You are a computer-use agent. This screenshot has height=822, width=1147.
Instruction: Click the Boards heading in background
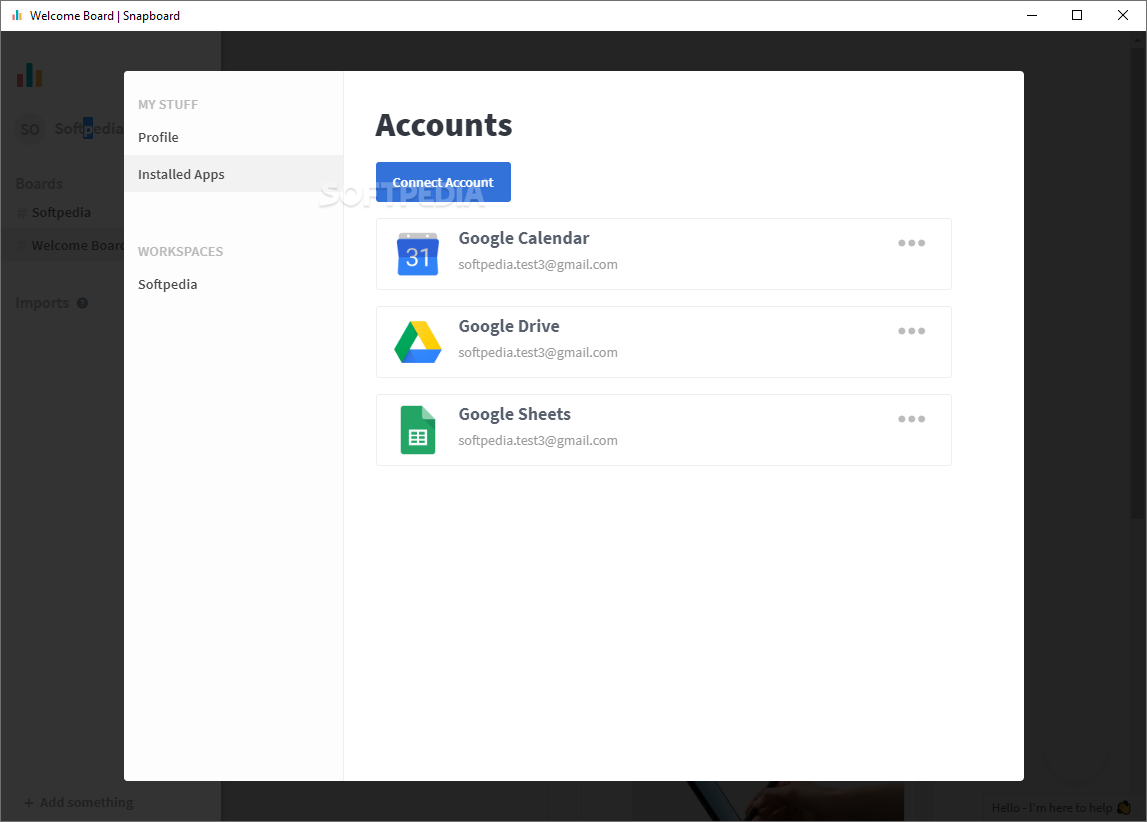pyautogui.click(x=40, y=184)
